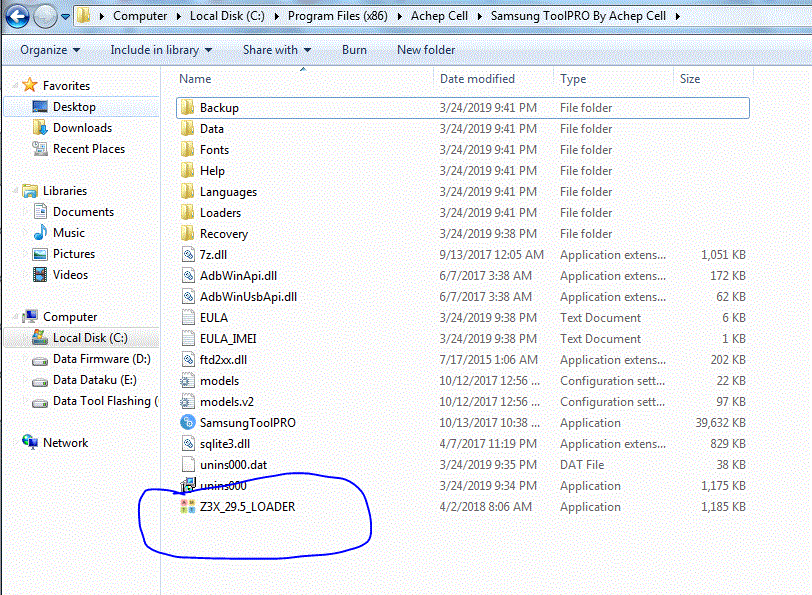Click the EULA_IMEI document icon

coord(188,338)
